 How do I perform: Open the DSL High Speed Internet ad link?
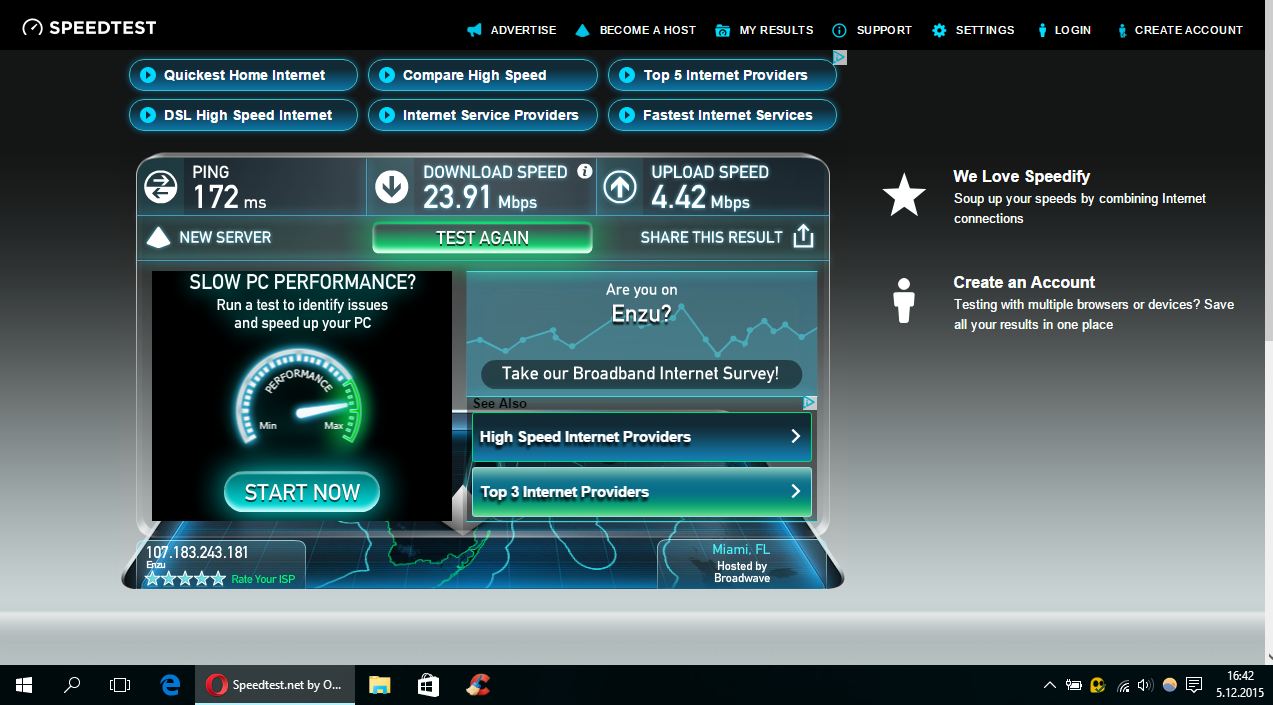tap(243, 115)
